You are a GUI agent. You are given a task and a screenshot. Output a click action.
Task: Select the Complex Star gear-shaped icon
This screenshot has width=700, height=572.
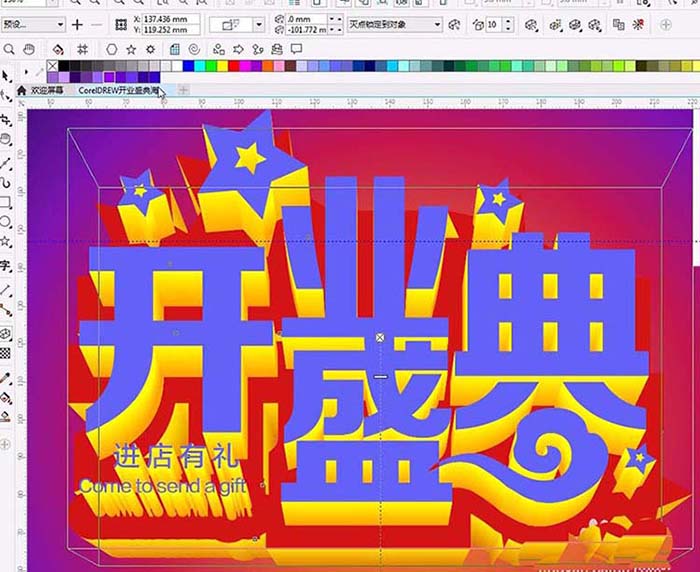tap(150, 49)
